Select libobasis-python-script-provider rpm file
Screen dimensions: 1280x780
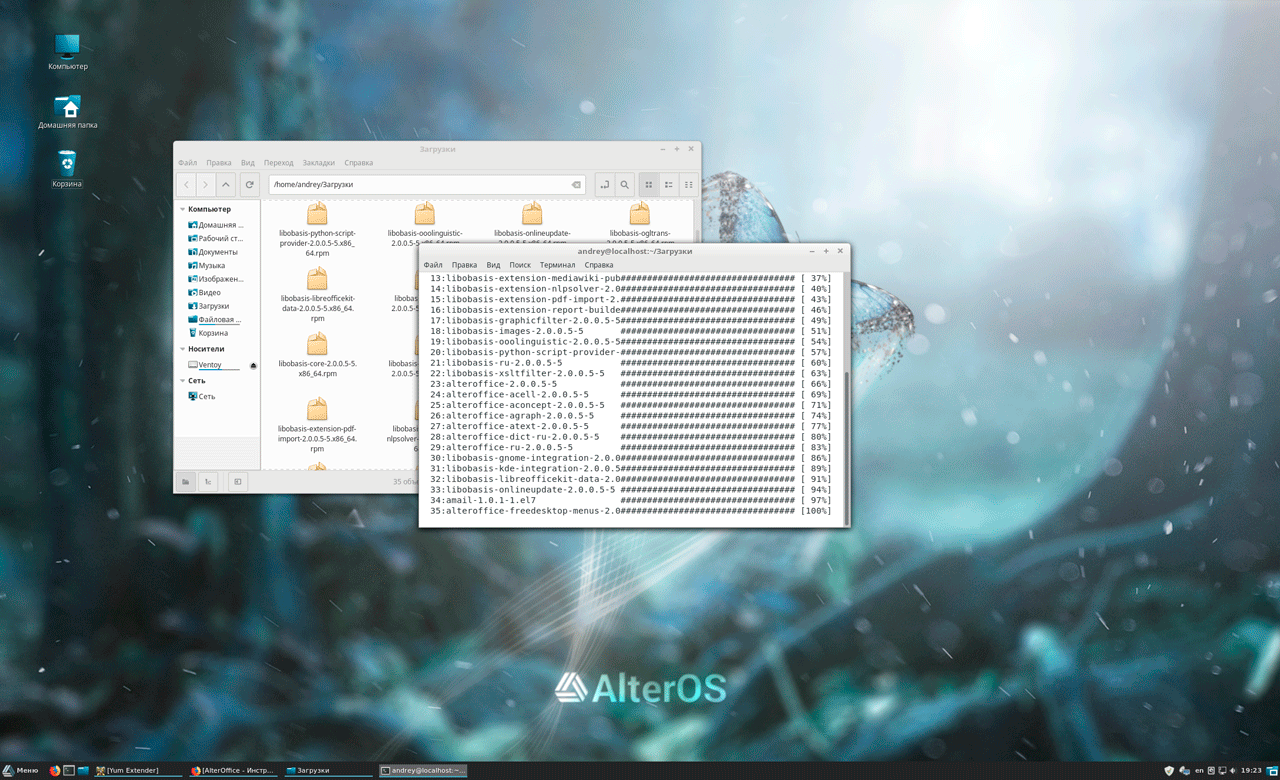click(317, 229)
